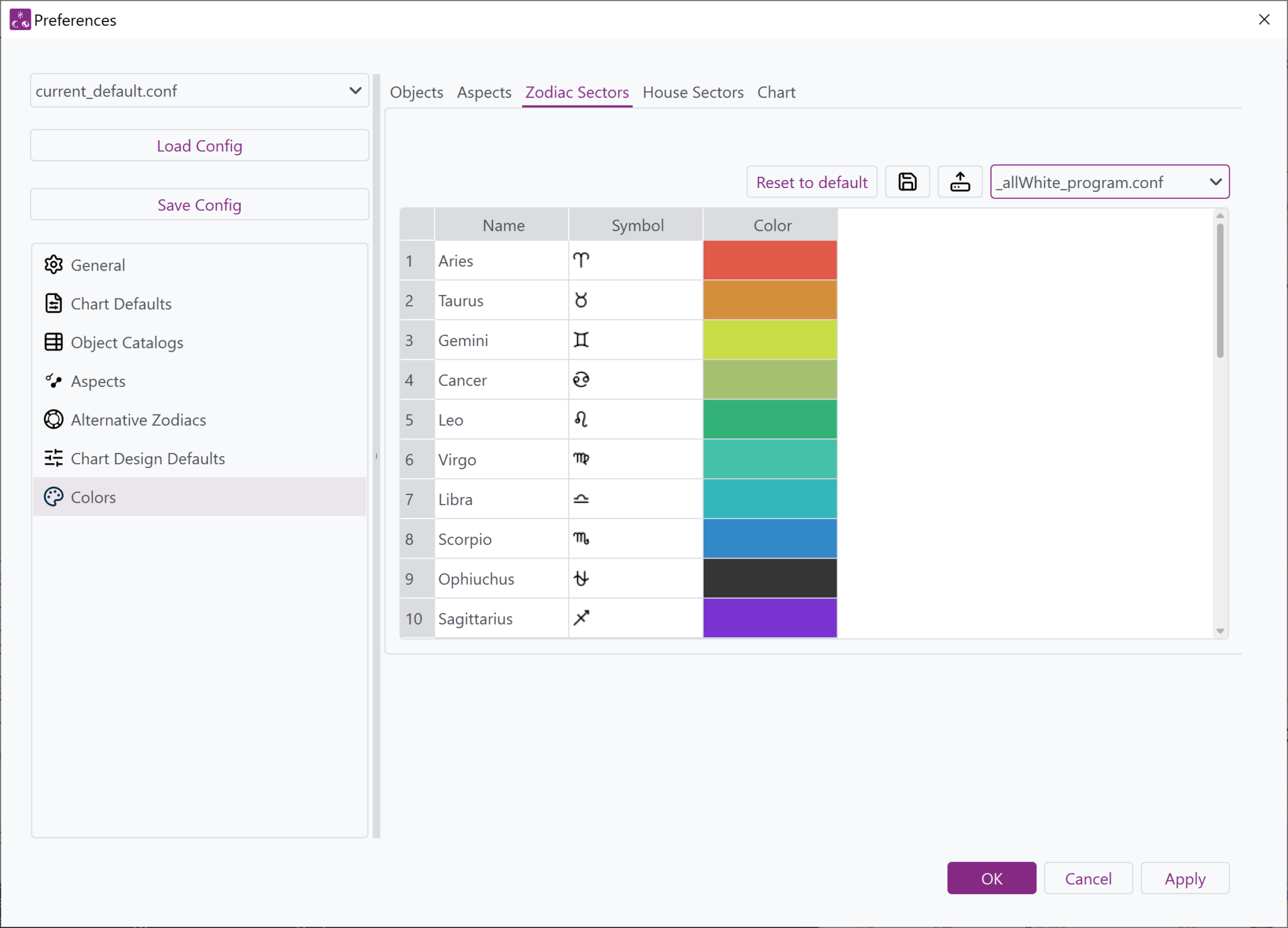Click the Save Config button

pos(199,205)
